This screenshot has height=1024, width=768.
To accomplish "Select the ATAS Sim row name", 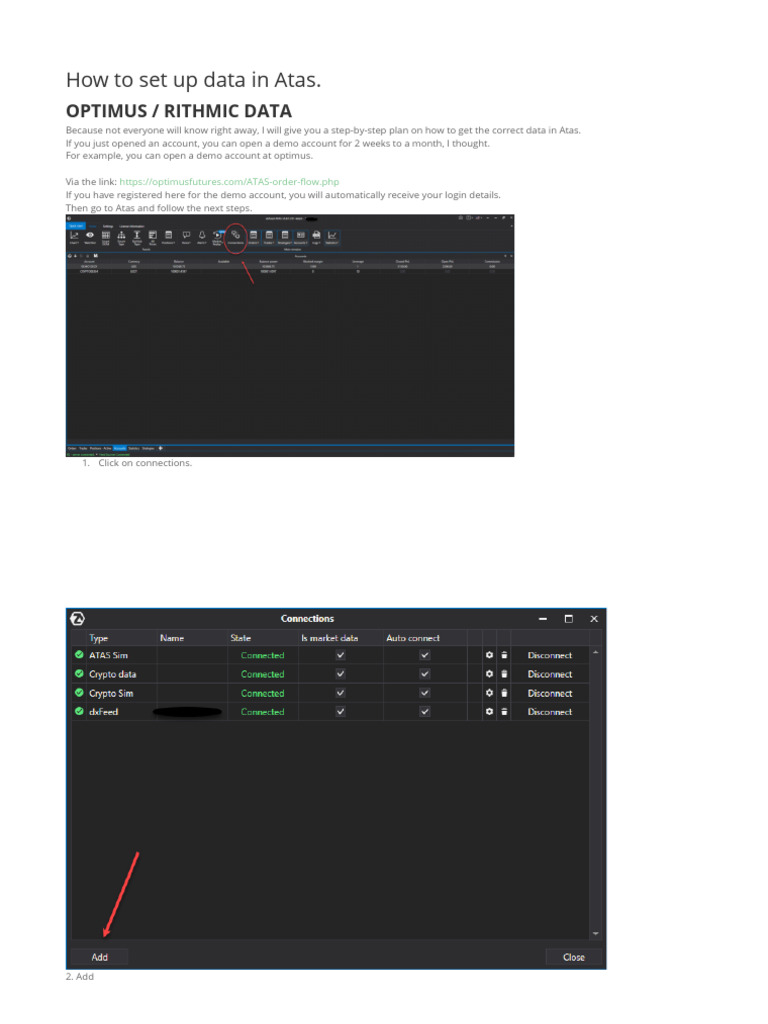I will (x=108, y=655).
